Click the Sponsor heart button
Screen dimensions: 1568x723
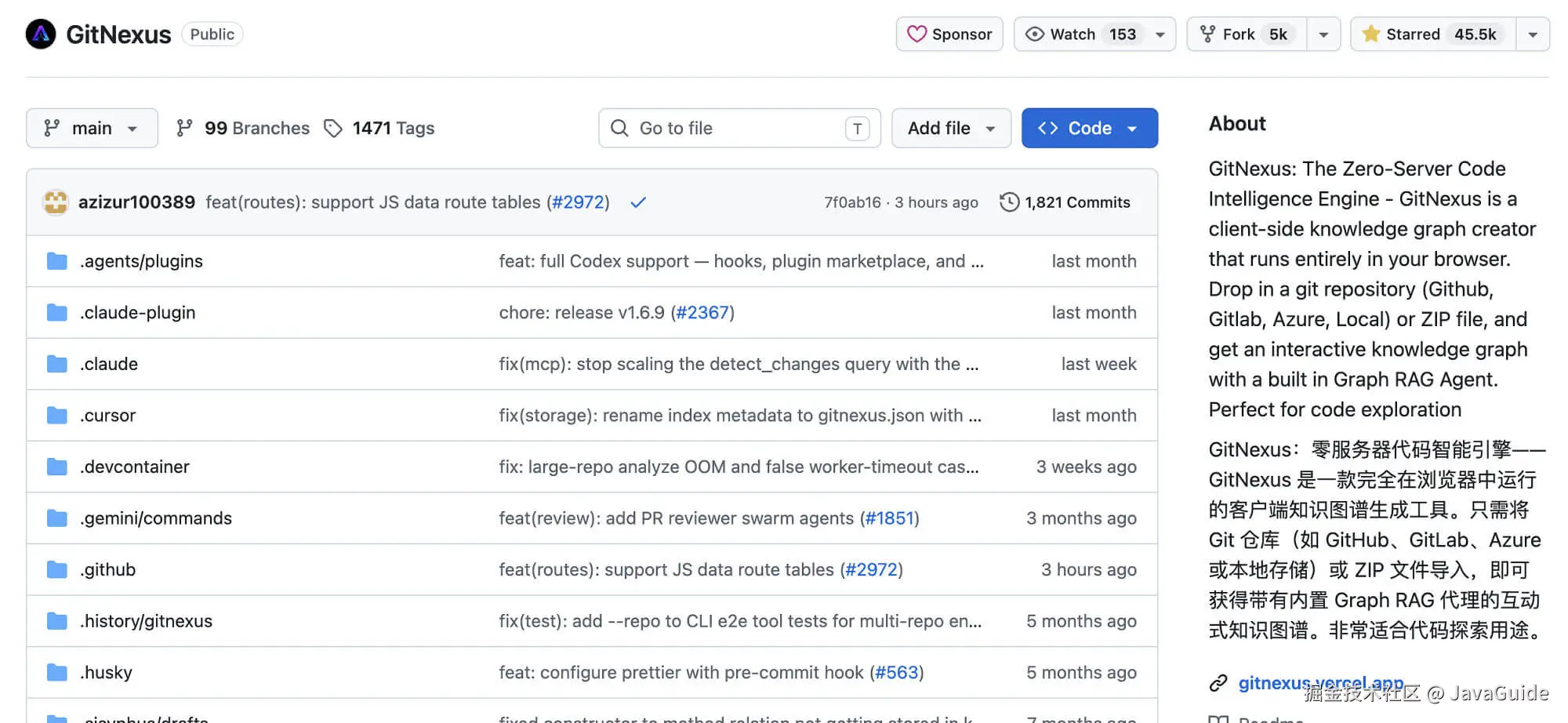coord(949,35)
